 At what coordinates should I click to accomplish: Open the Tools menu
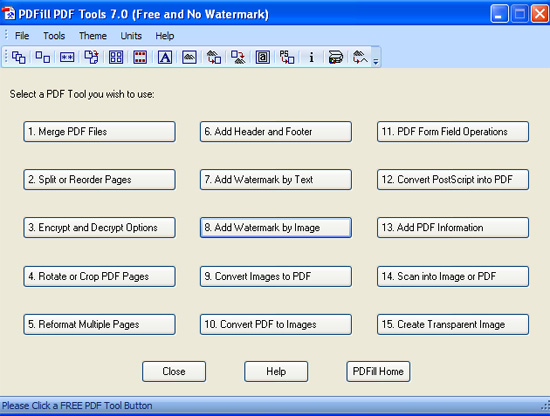coord(54,36)
